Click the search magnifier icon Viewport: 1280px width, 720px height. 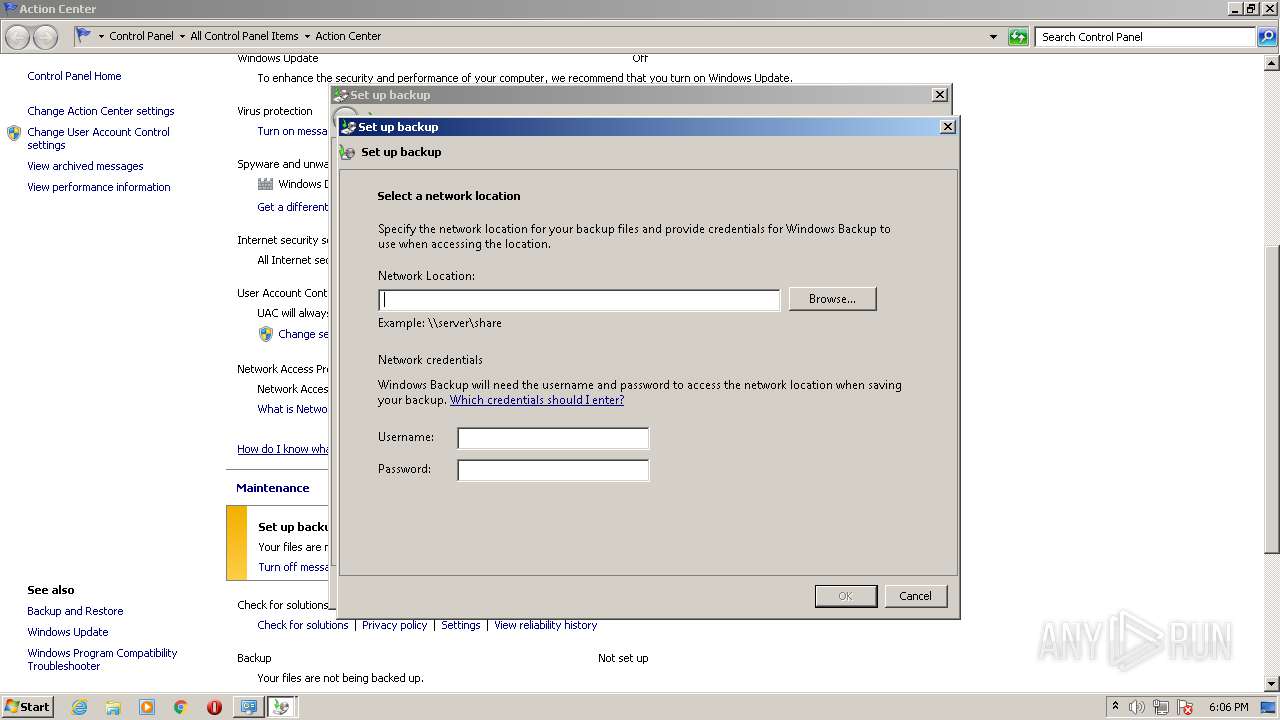click(x=1267, y=37)
